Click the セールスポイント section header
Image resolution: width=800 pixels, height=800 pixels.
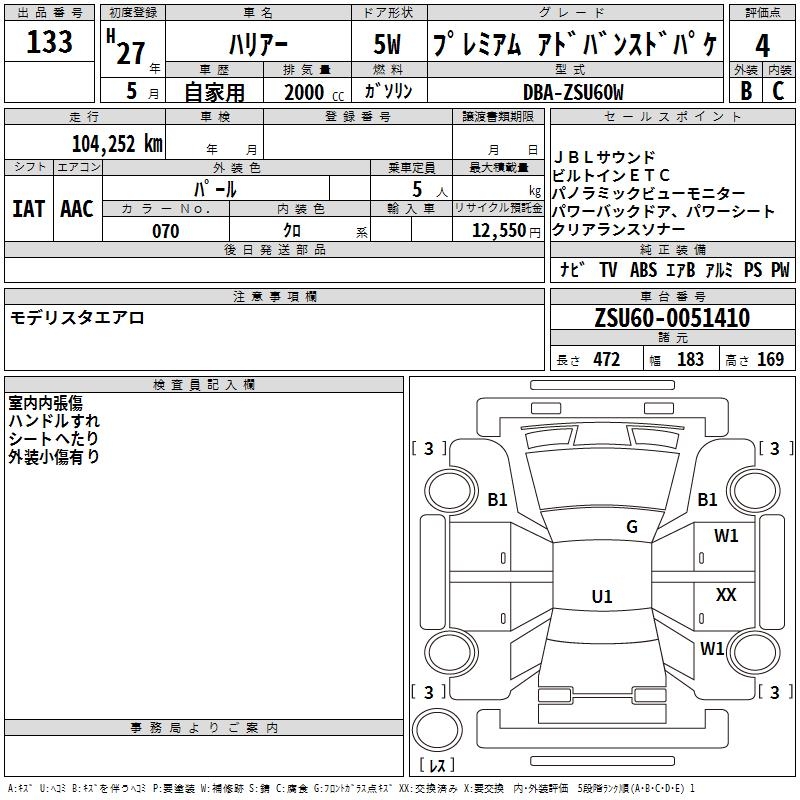(672, 117)
